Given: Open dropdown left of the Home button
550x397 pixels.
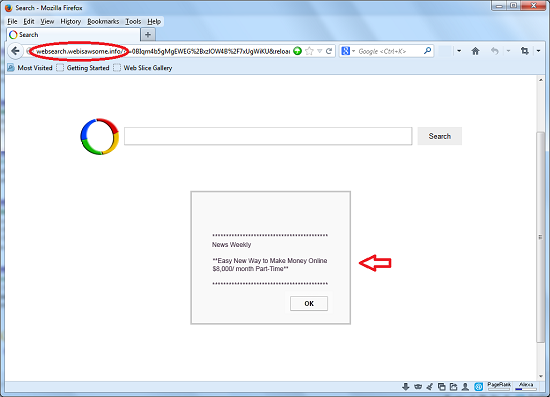Looking at the screenshot, I should pyautogui.click(x=459, y=51).
